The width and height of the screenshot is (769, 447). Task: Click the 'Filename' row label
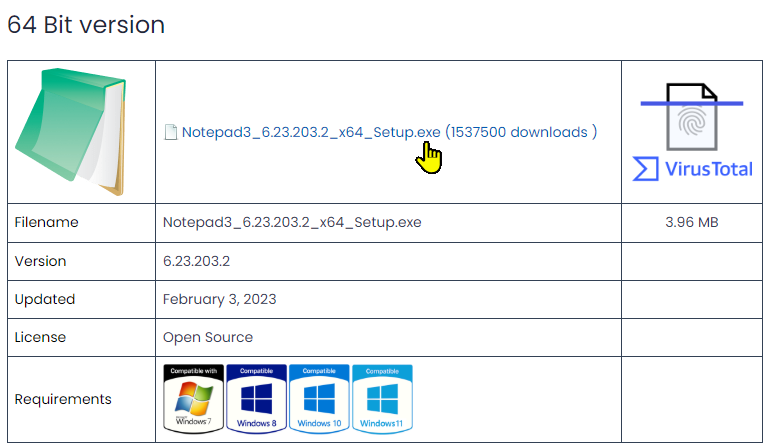47,222
